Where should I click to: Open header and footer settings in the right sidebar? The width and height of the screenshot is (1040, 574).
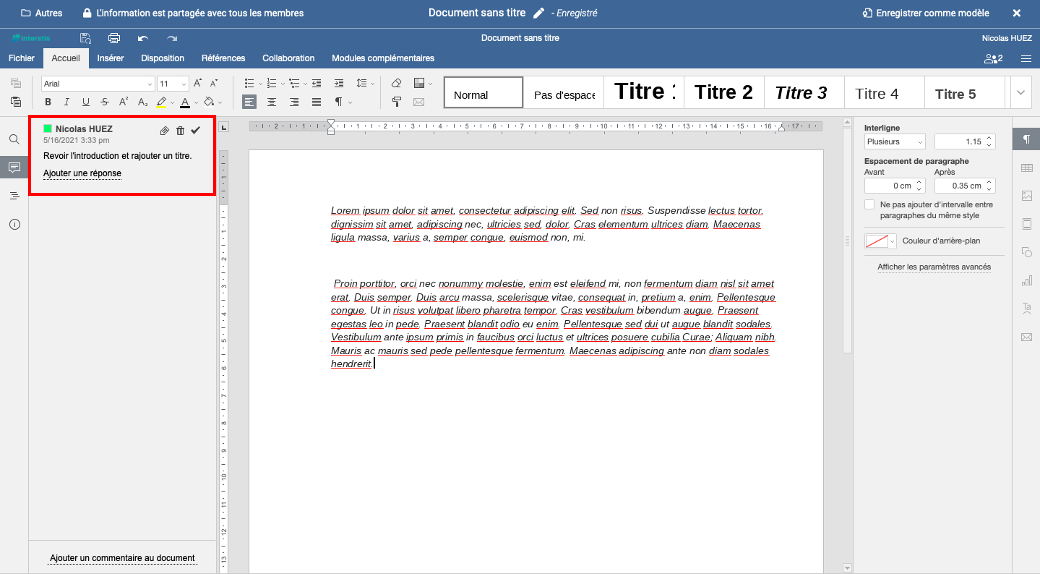pyautogui.click(x=1027, y=224)
